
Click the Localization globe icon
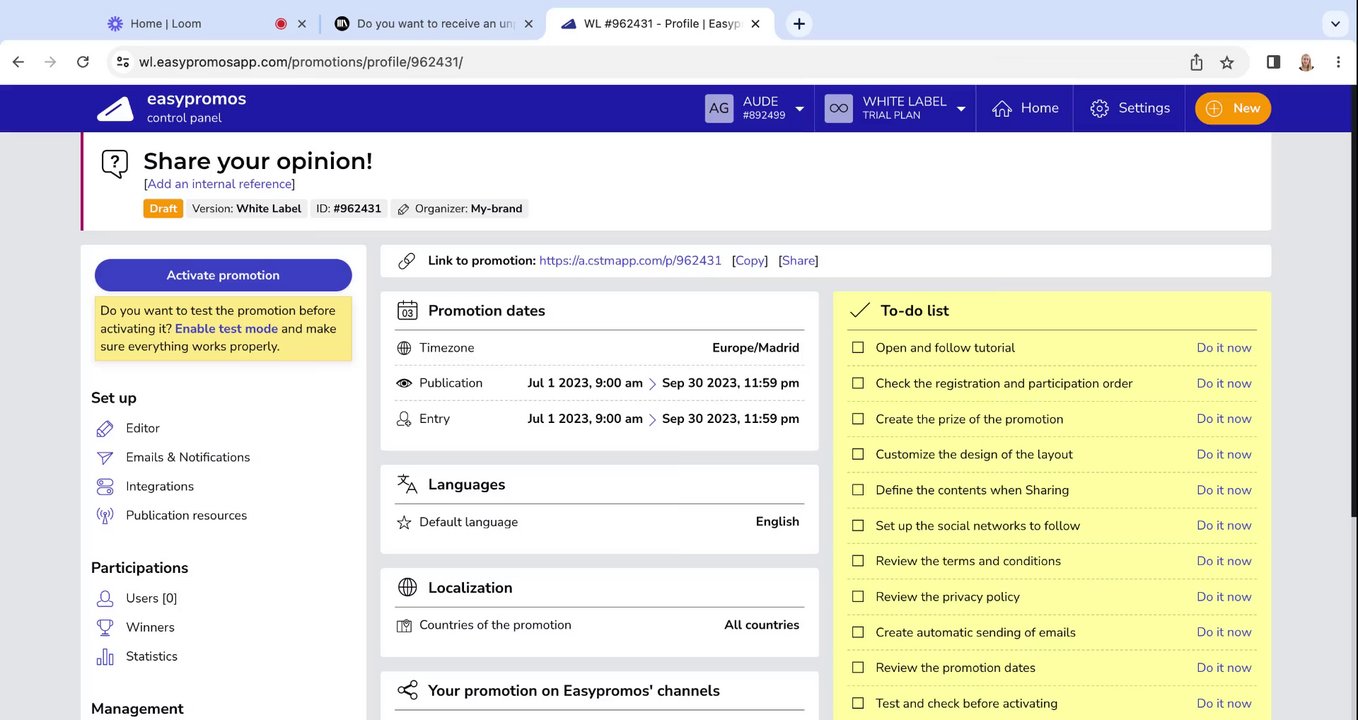coord(407,587)
